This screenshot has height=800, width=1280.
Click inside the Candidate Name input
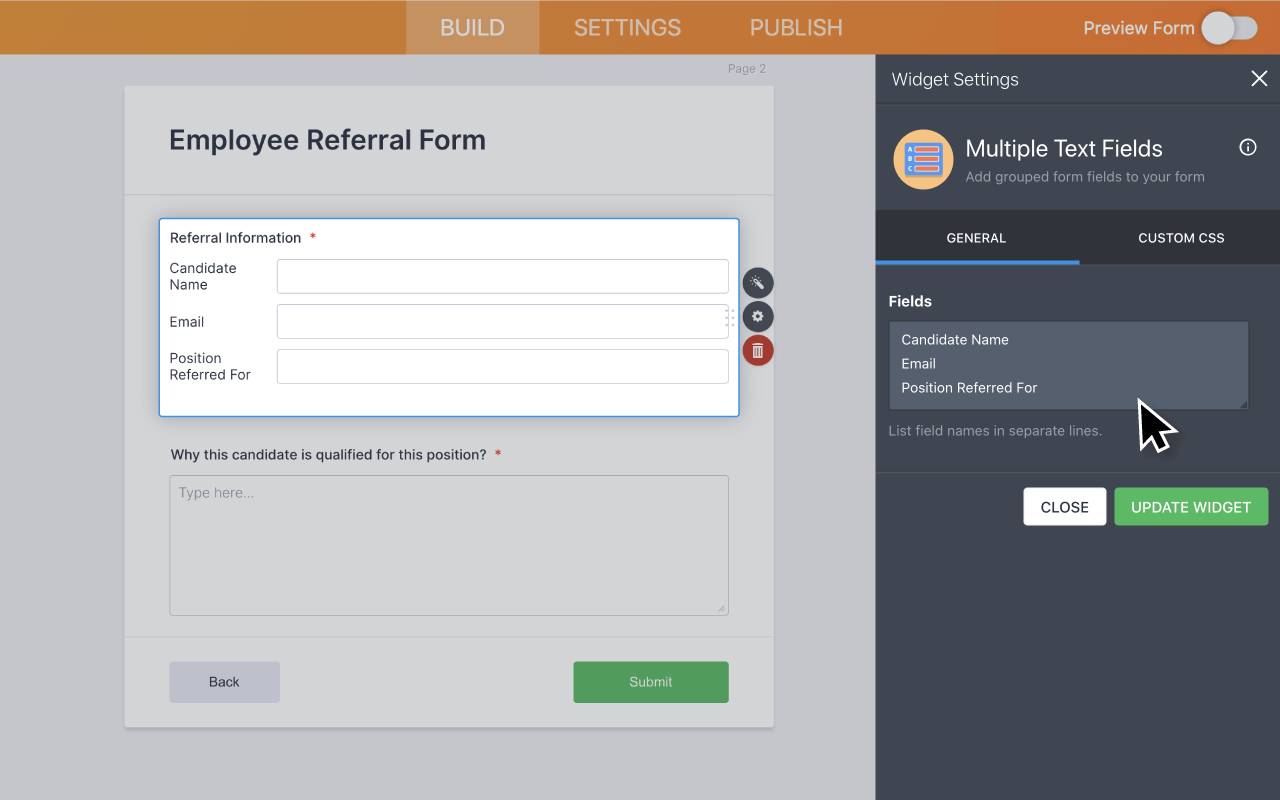pos(502,276)
